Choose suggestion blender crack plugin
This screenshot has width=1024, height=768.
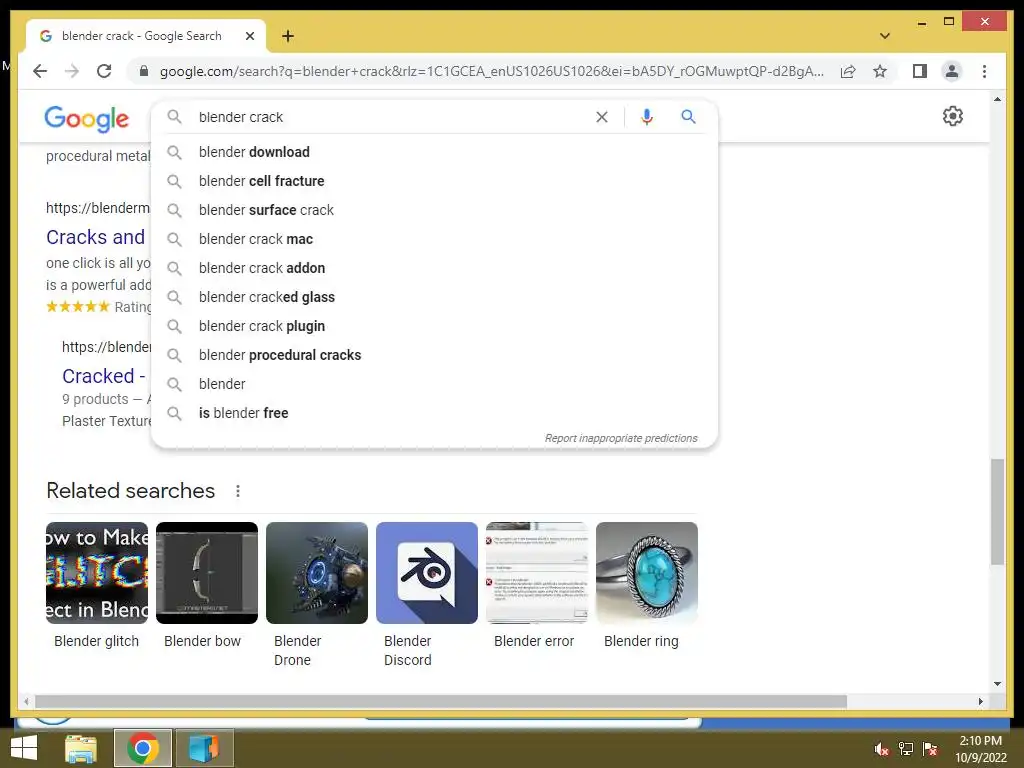click(x=434, y=326)
